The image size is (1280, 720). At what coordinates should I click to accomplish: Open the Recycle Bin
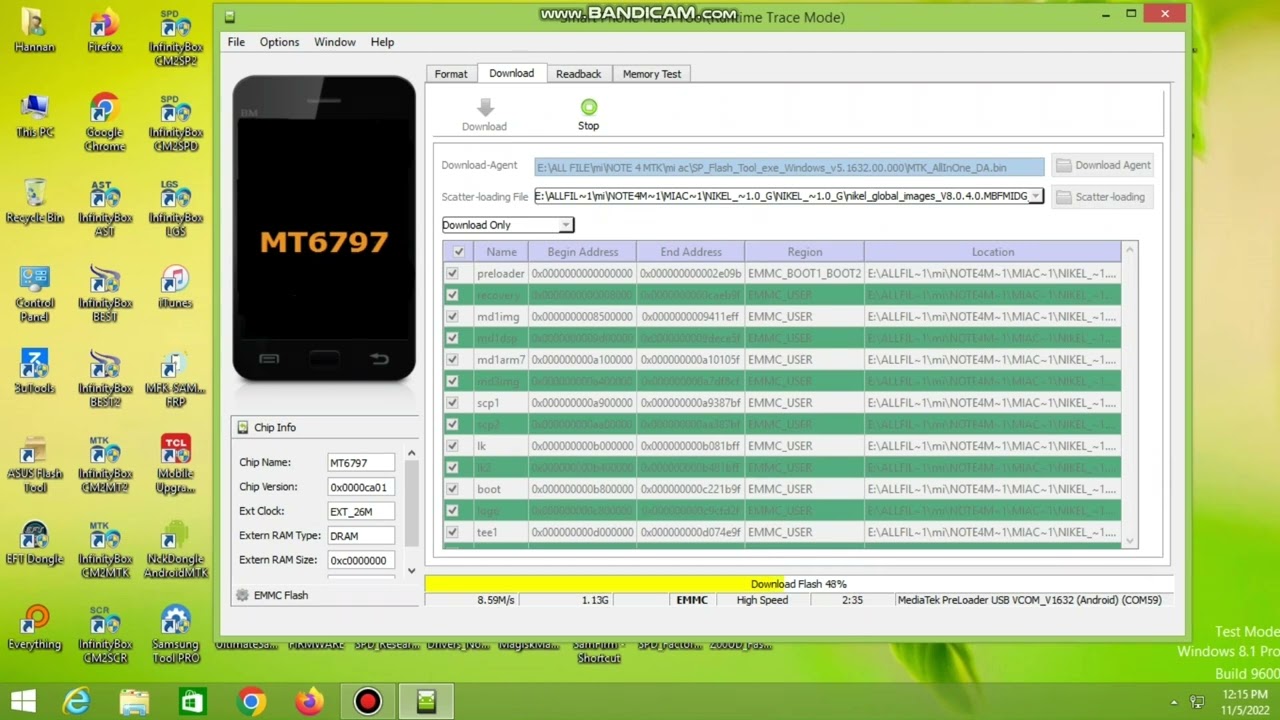point(34,201)
